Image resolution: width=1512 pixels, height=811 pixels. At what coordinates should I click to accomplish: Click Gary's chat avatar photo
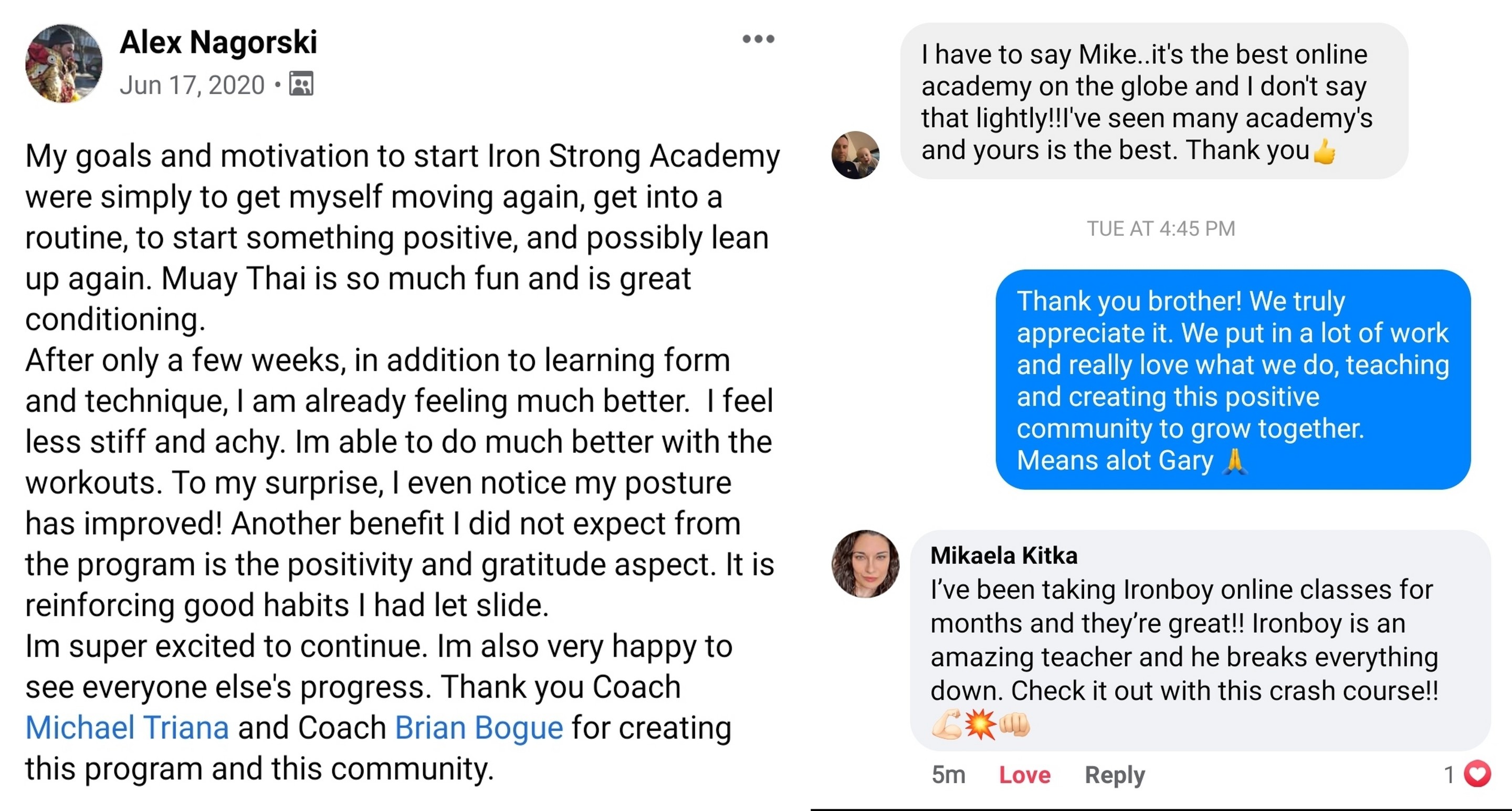tap(855, 155)
